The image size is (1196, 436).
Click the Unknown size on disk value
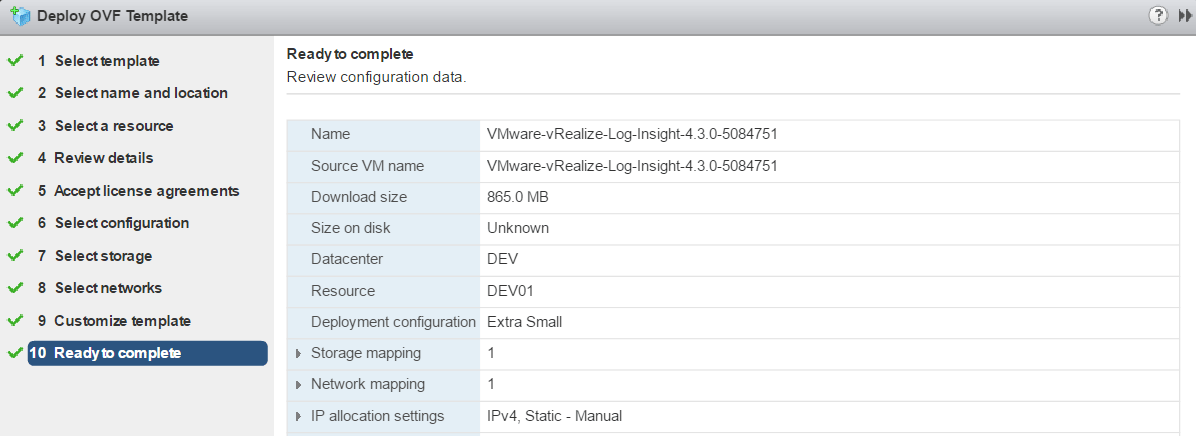(518, 228)
